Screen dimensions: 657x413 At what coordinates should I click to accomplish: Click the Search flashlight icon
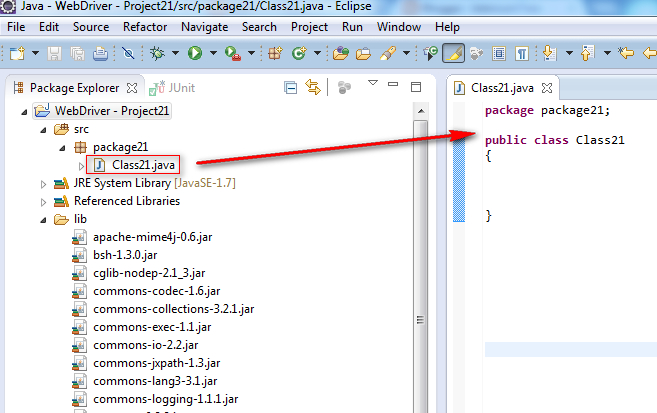[x=388, y=53]
